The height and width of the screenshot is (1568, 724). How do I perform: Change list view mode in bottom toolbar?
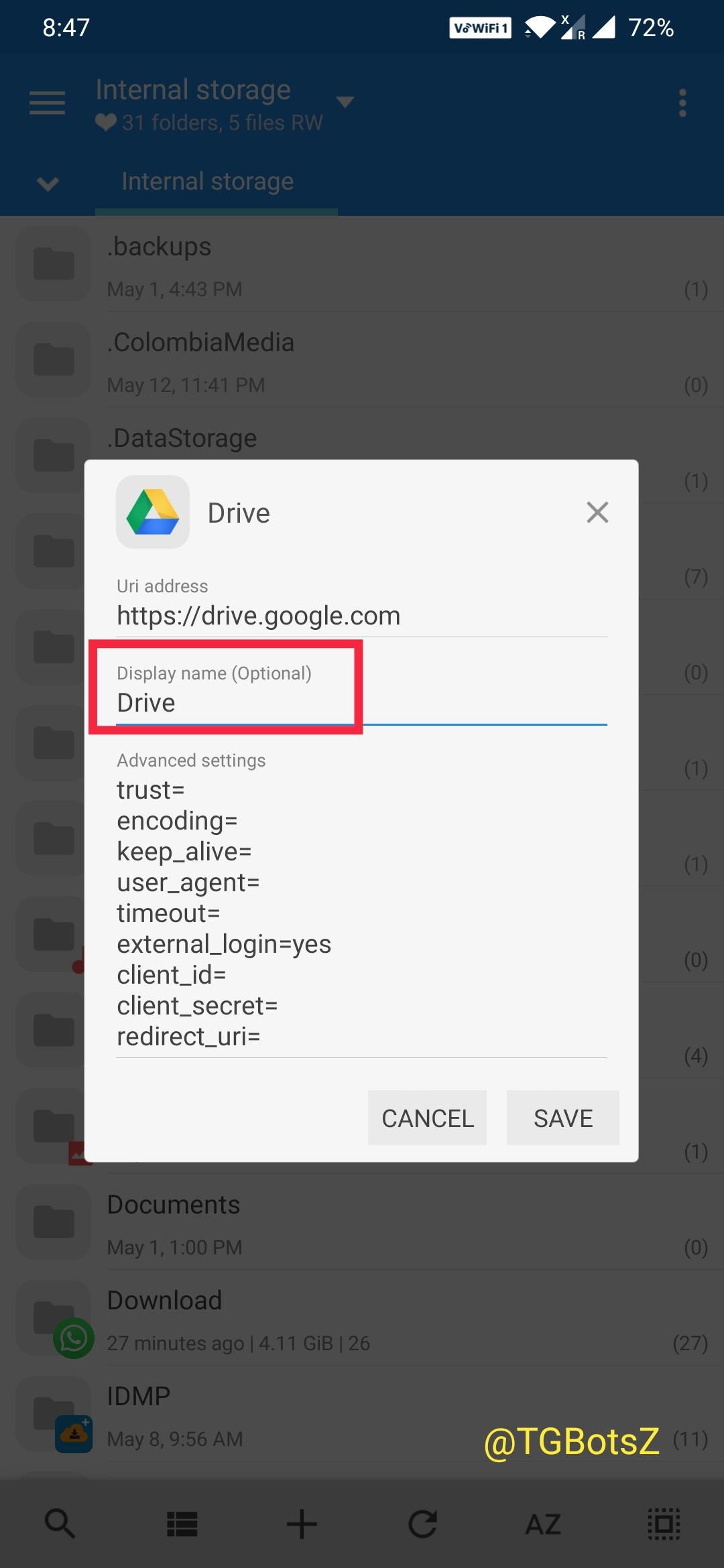[x=182, y=1524]
